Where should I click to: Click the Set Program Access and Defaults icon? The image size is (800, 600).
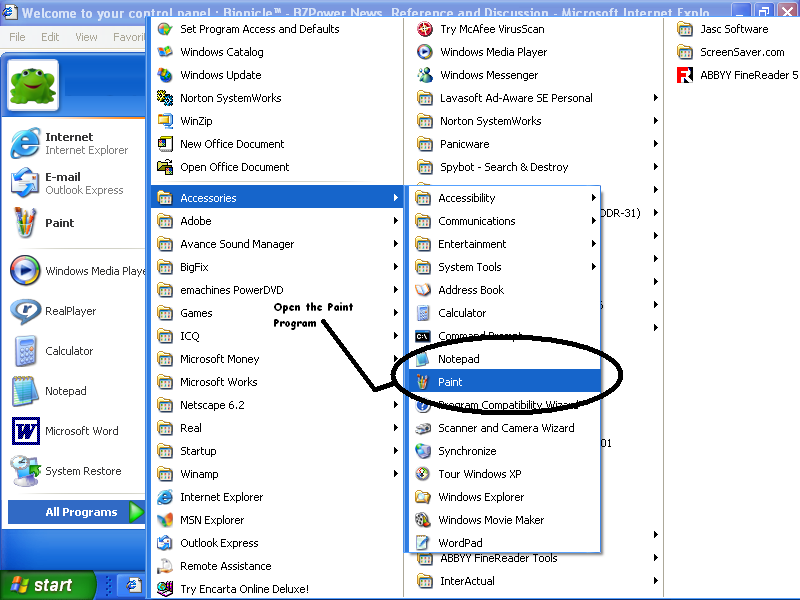tap(165, 29)
